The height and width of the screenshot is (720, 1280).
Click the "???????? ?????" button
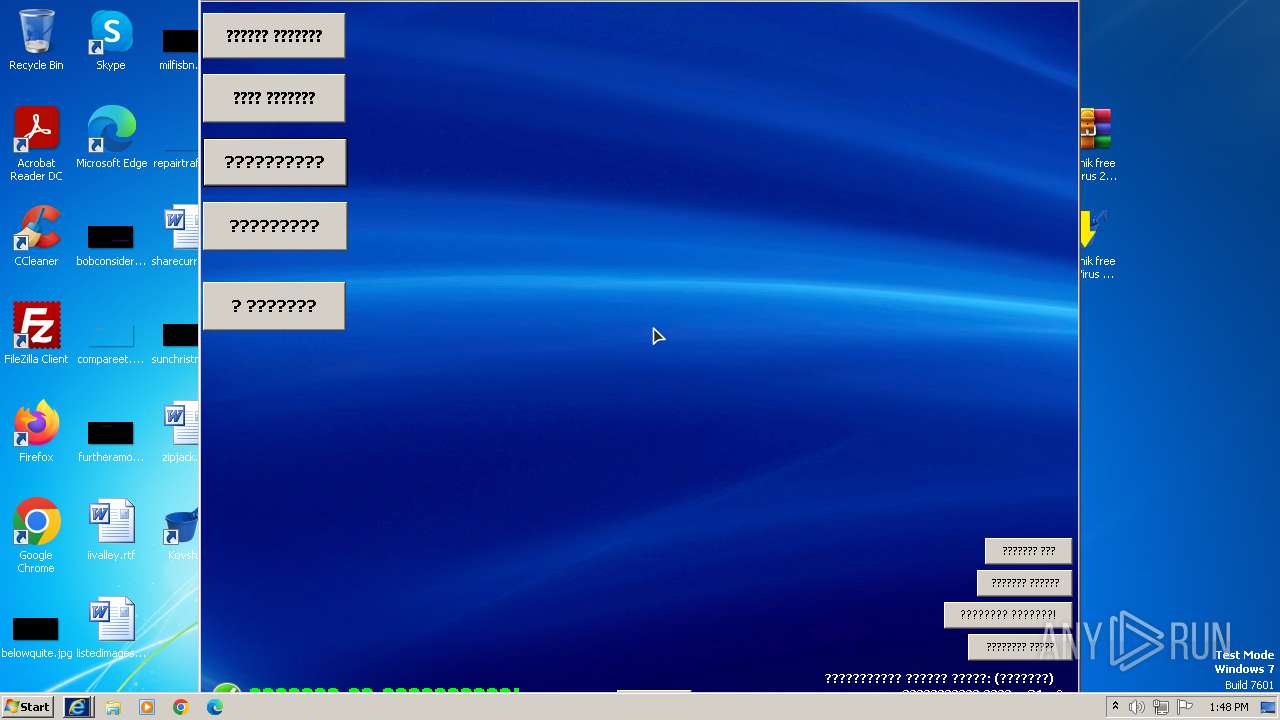pos(1020,647)
